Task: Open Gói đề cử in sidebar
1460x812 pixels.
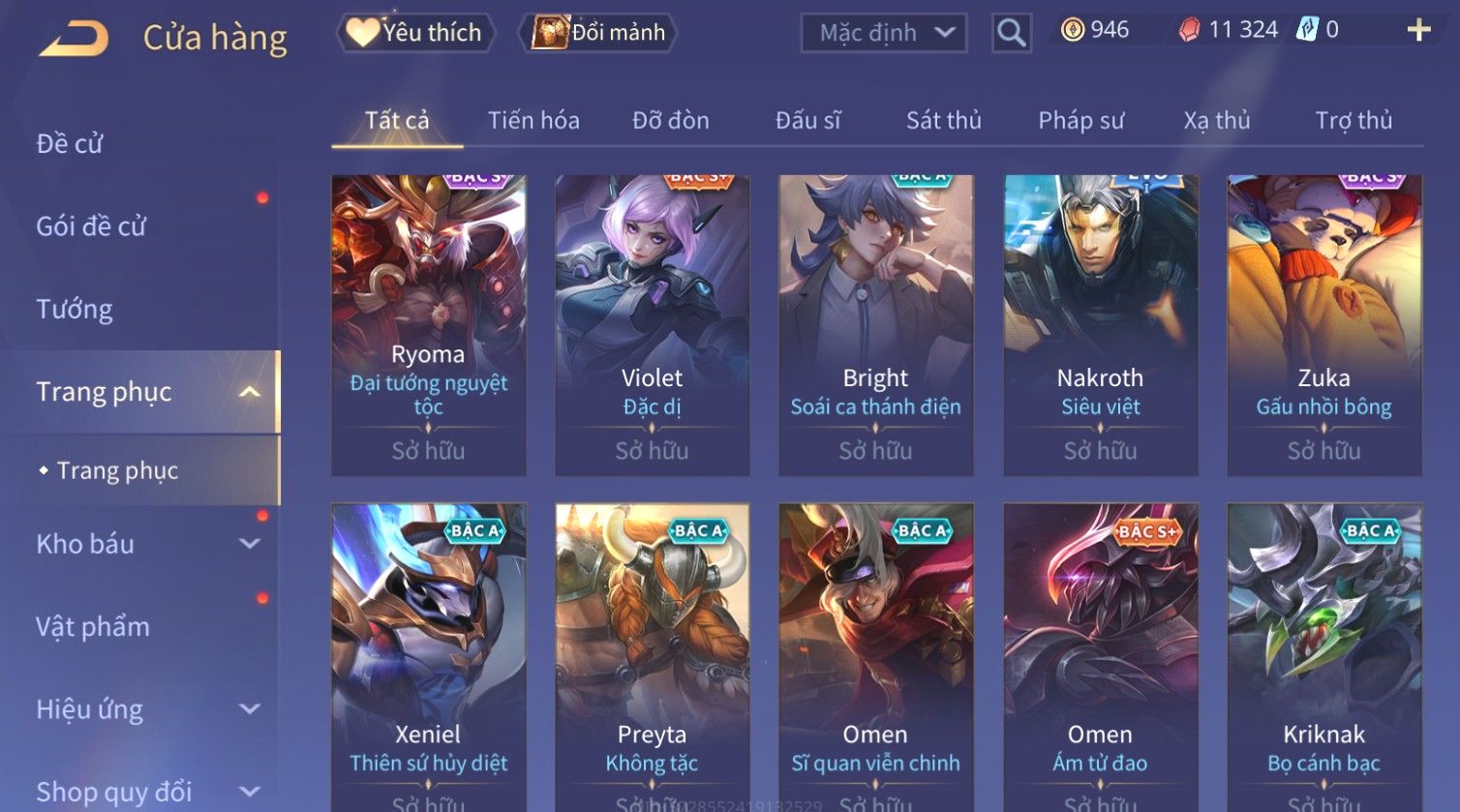Action: [91, 226]
